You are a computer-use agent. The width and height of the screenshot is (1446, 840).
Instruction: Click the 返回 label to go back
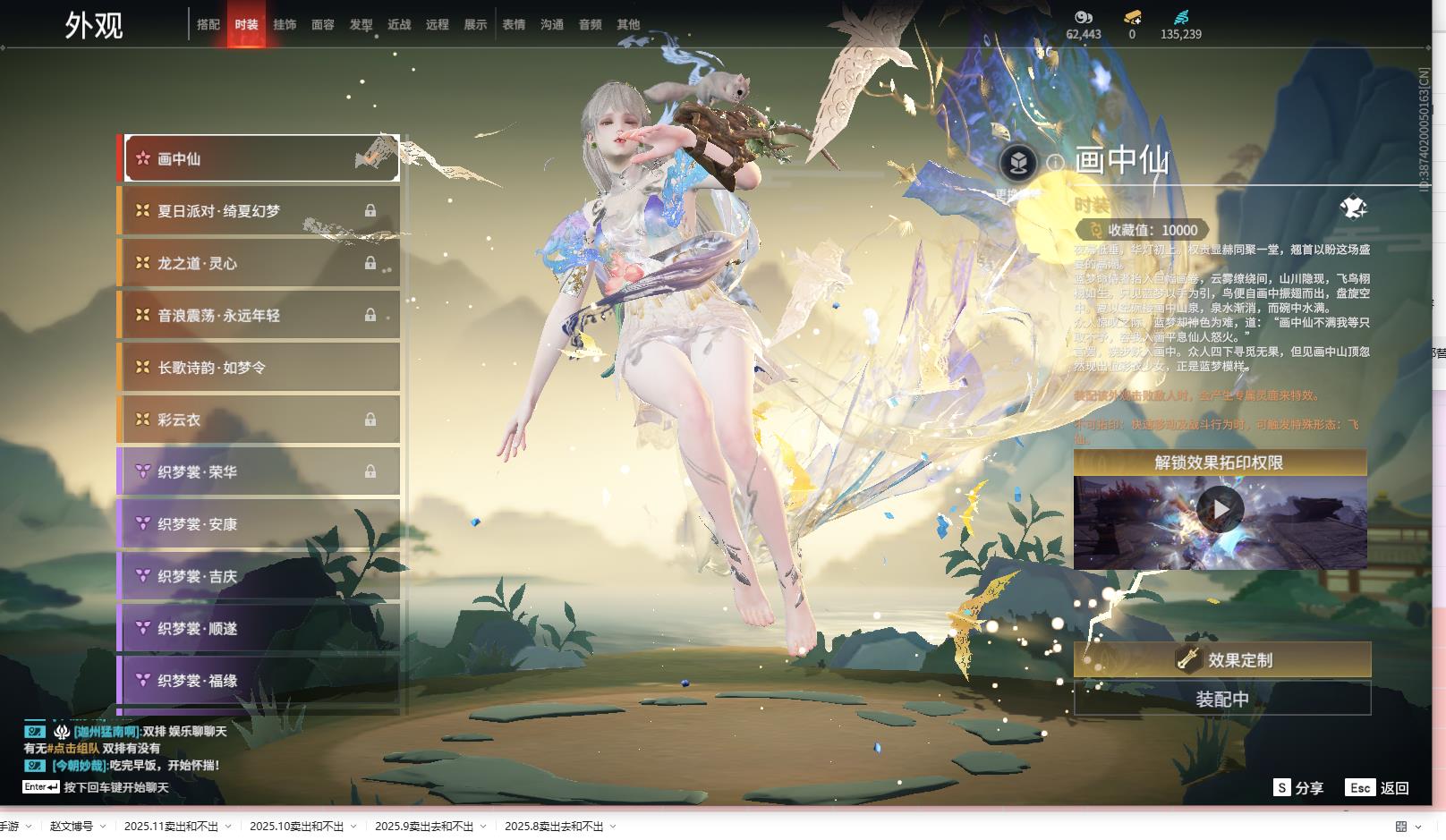(1395, 788)
